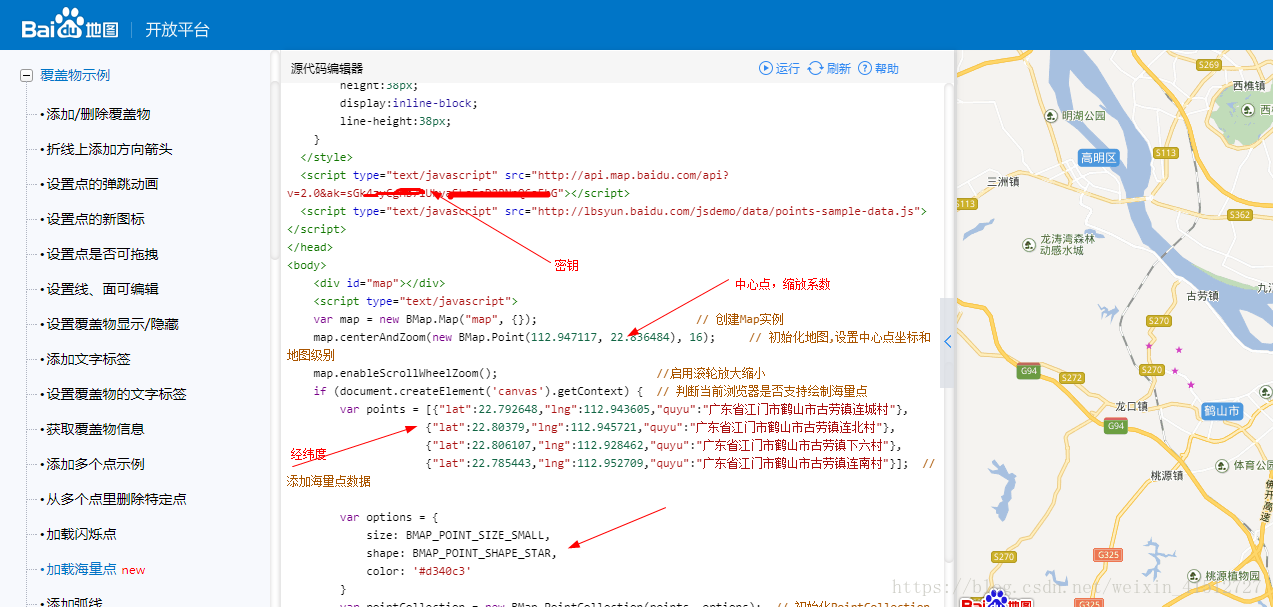Image resolution: width=1273 pixels, height=607 pixels.
Task: Collapse the code panel with arrow handle
Action: coord(947,342)
